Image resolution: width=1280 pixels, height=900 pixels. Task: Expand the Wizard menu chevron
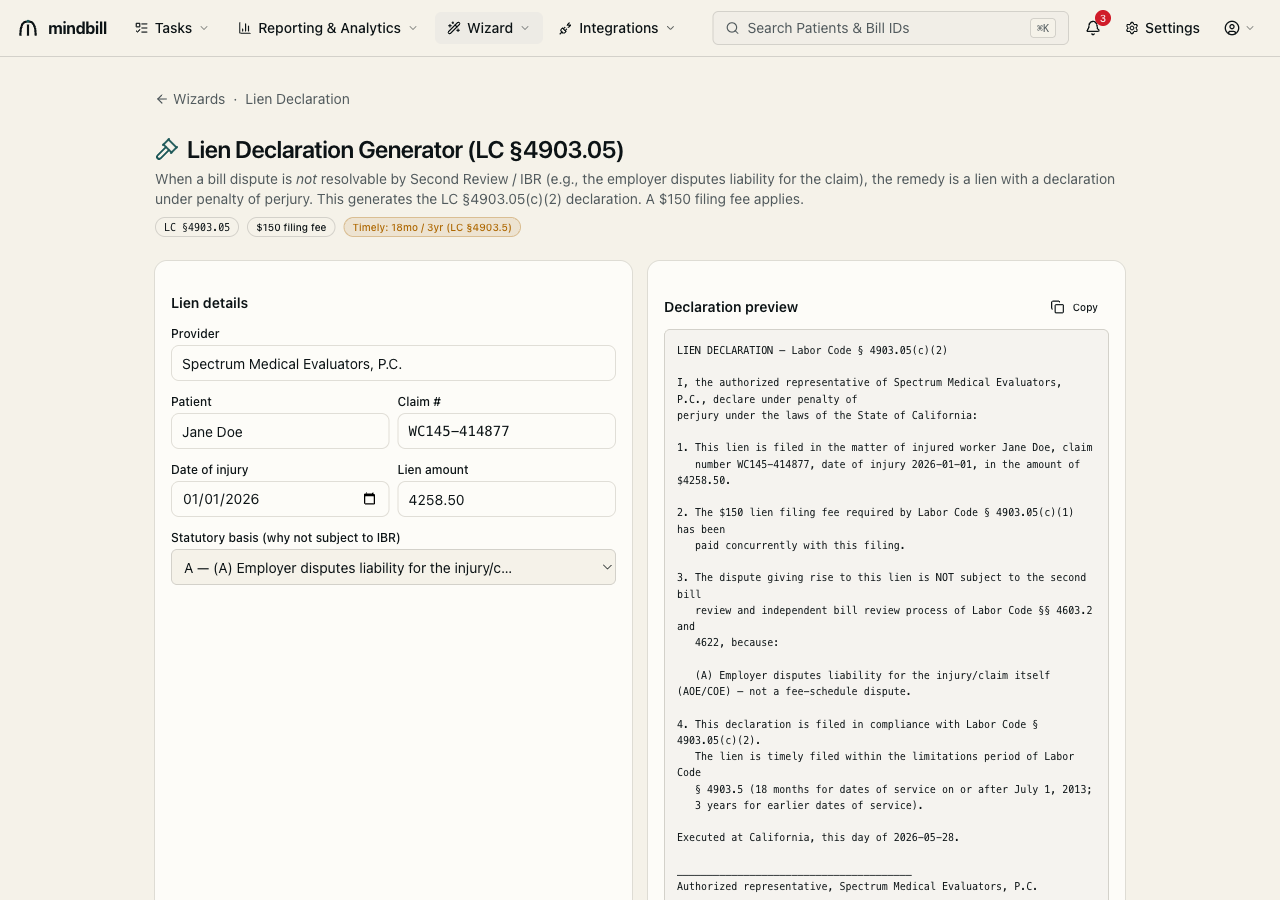click(525, 28)
